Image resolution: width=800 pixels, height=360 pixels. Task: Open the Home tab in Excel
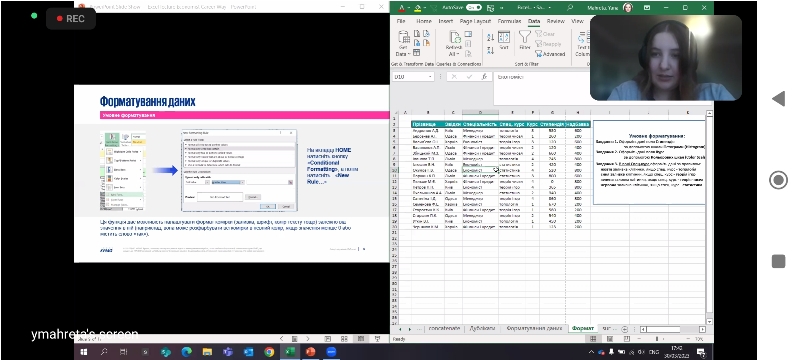tap(423, 21)
